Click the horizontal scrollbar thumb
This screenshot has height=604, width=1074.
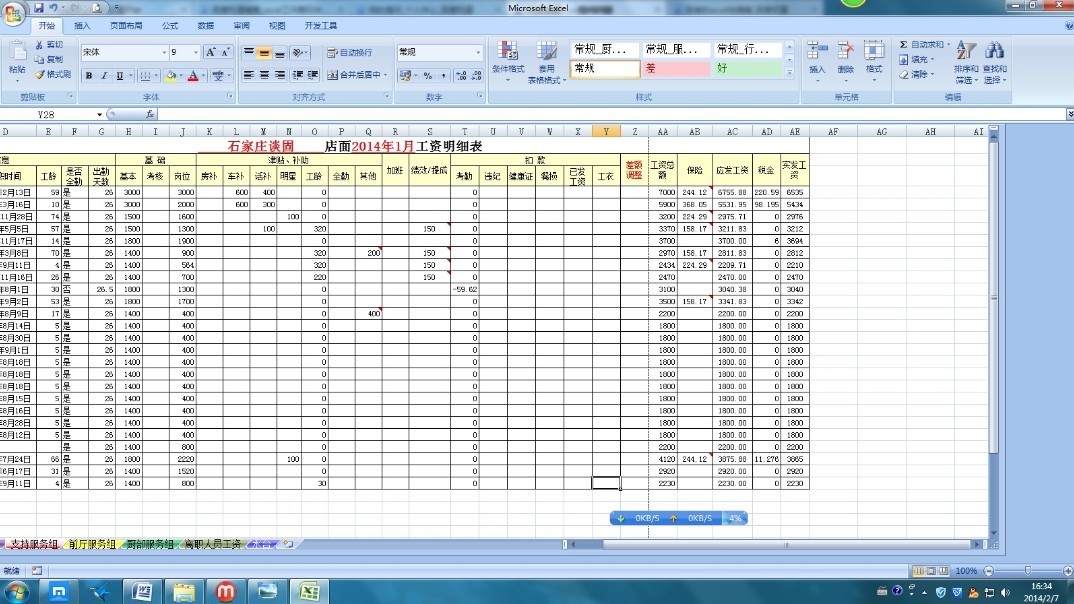(x=786, y=544)
